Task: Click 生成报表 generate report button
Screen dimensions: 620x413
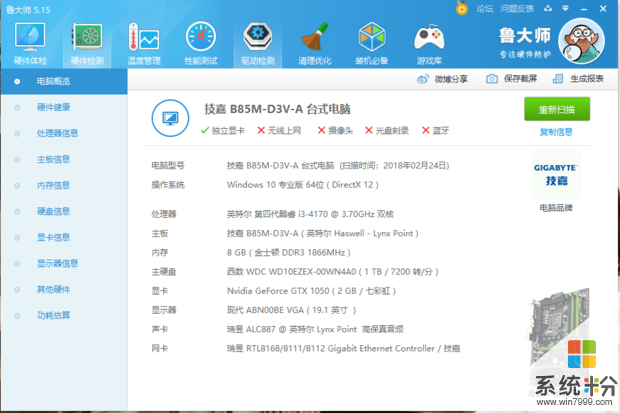Action: 578,79
